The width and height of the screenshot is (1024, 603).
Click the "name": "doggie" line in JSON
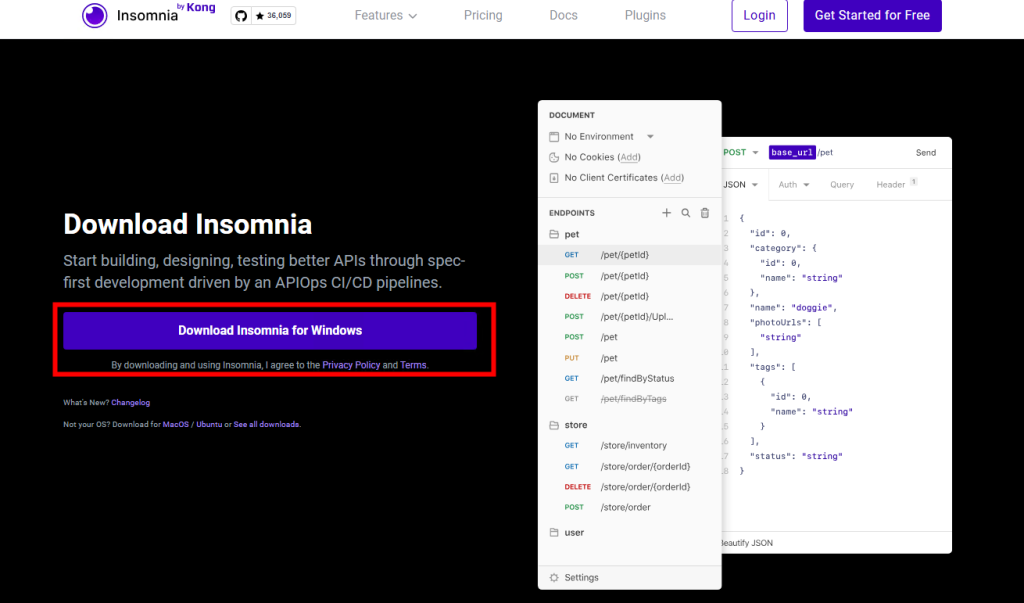(793, 308)
